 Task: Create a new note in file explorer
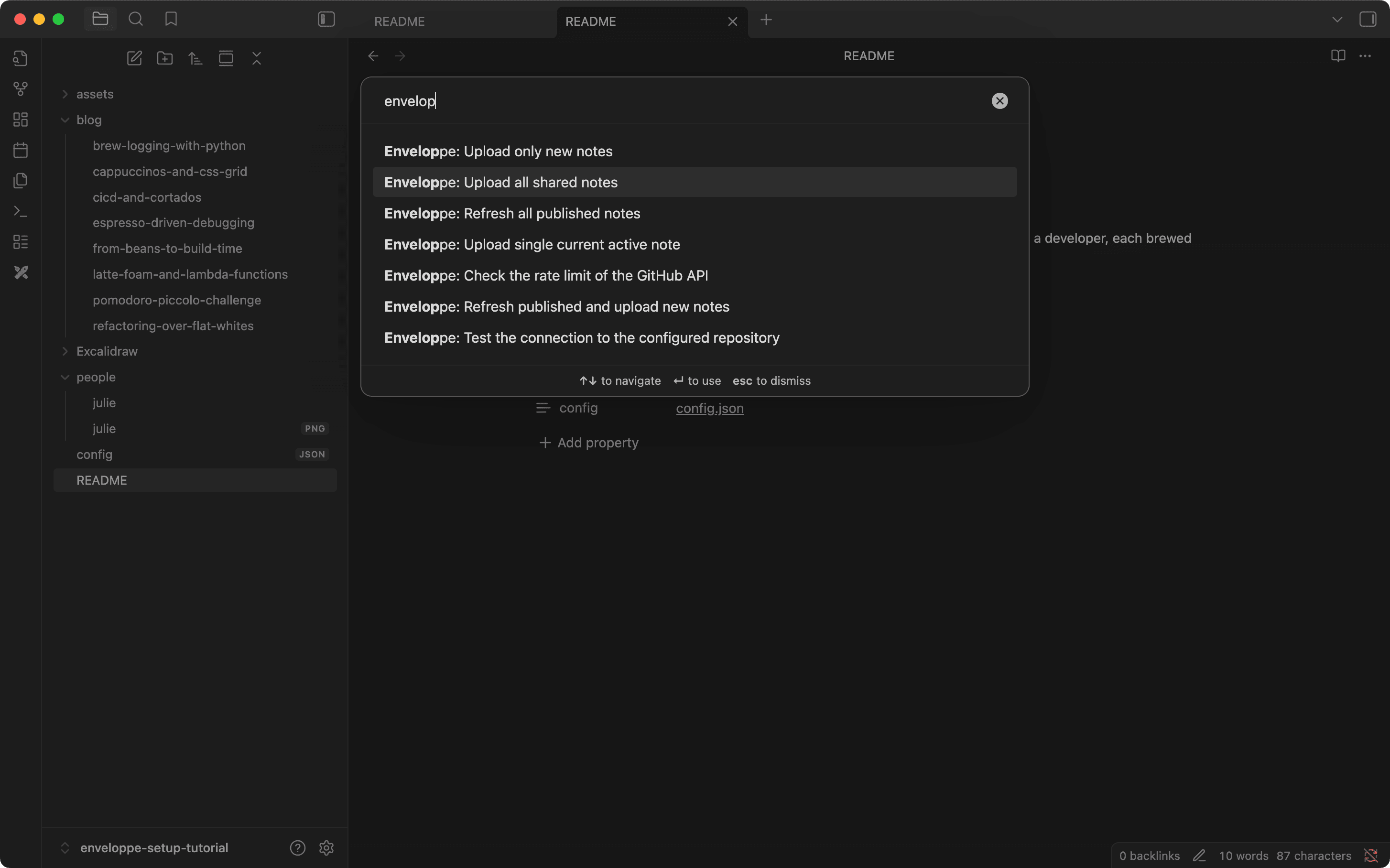tap(134, 58)
